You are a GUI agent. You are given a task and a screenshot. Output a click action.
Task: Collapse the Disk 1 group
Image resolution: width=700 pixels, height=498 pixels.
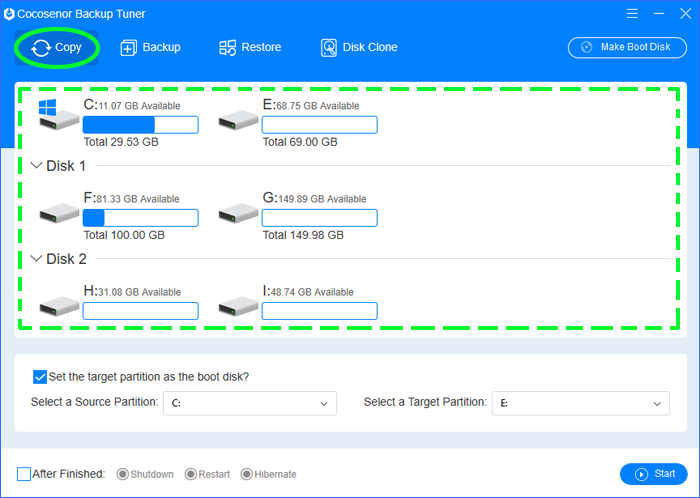point(36,166)
